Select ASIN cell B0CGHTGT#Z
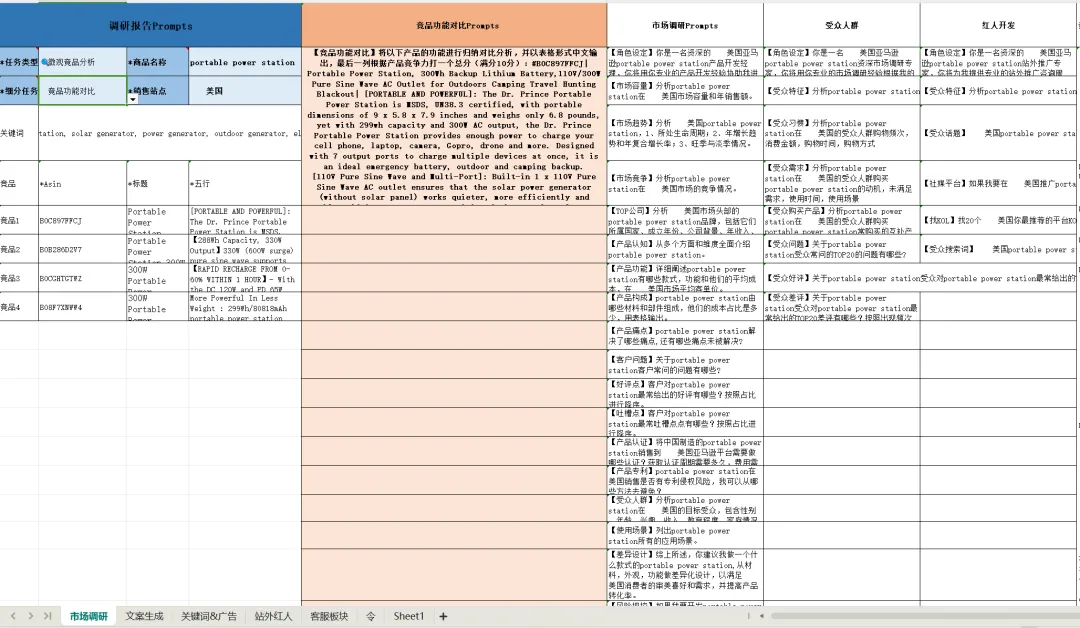 pos(83,278)
